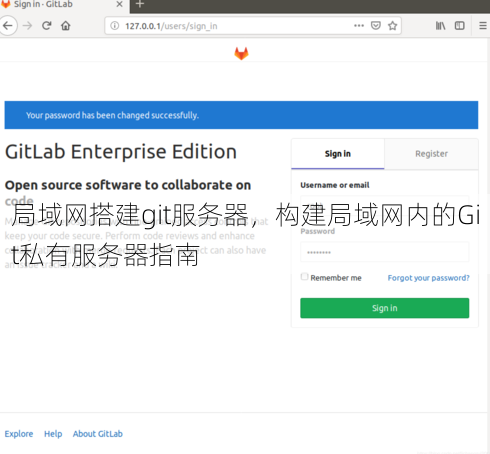The height and width of the screenshot is (454, 490).
Task: Open a new tab with plus button
Action: click(x=140, y=4)
